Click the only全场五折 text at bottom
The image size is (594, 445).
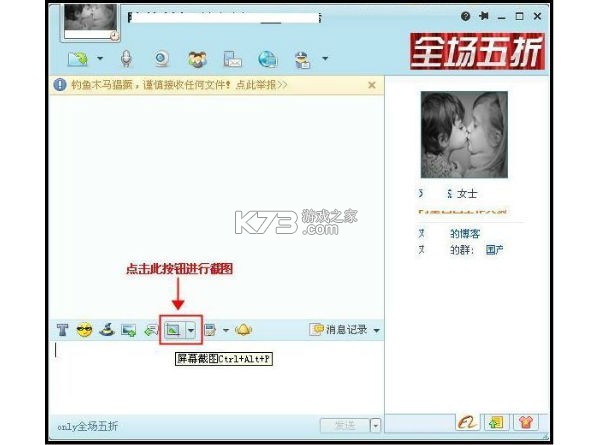tap(88, 426)
